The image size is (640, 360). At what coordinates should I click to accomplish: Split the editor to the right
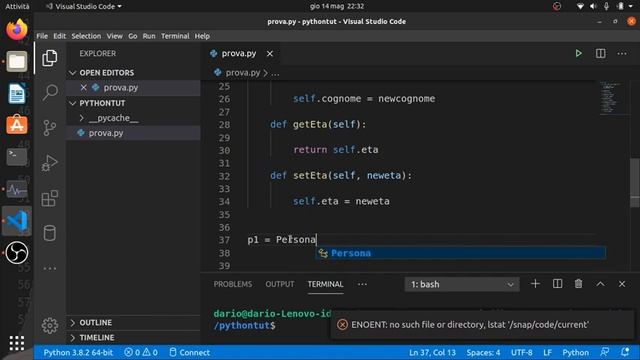pos(600,53)
